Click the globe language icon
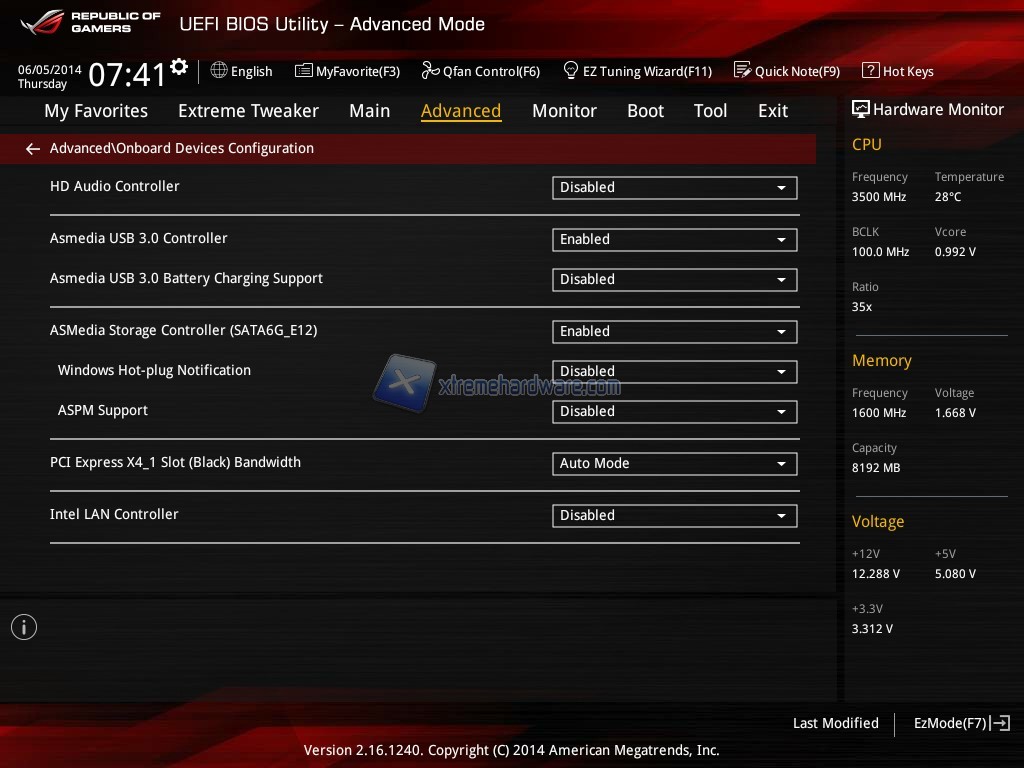This screenshot has width=1024, height=768. tap(219, 71)
